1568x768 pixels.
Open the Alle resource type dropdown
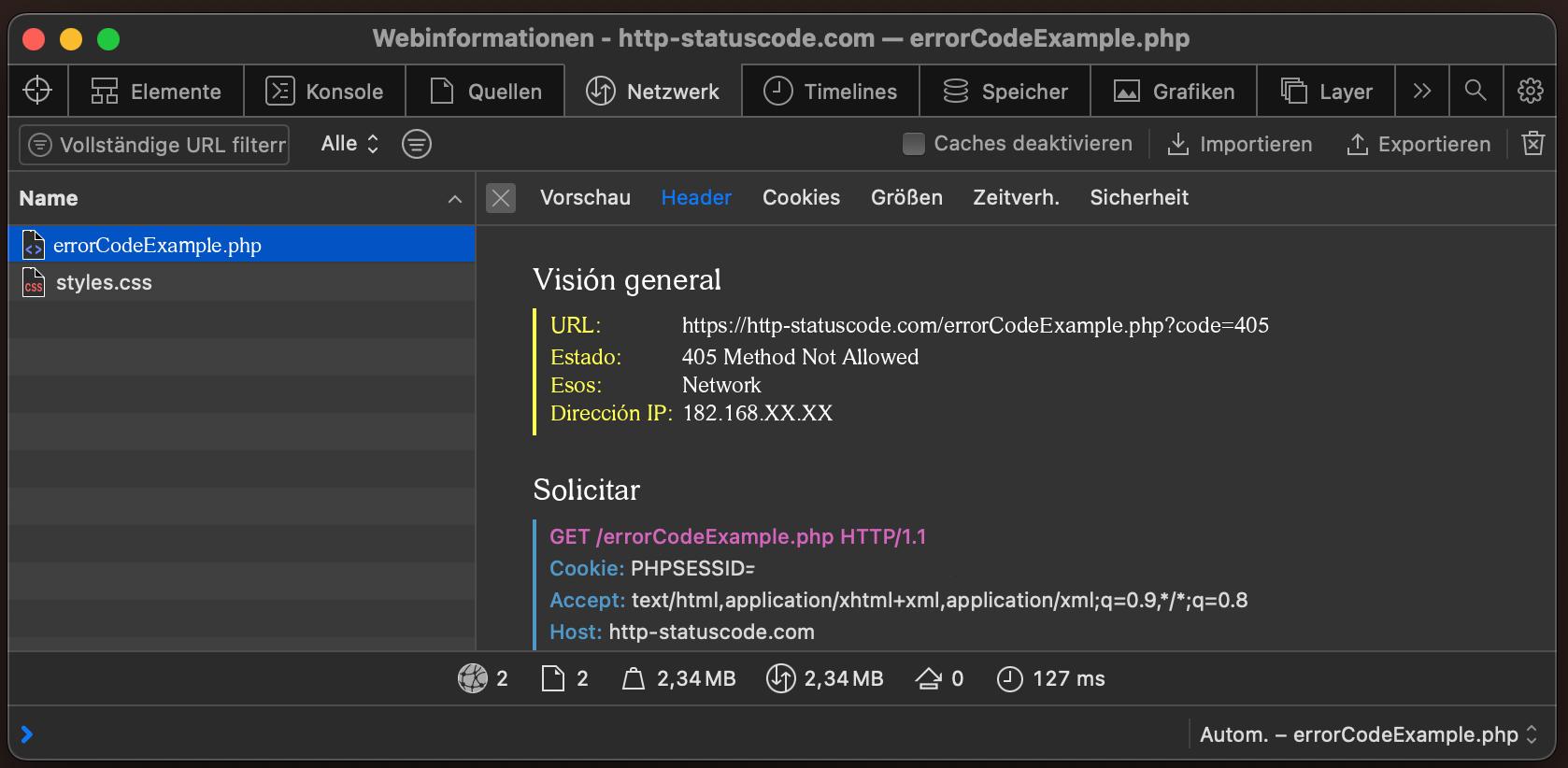(349, 144)
